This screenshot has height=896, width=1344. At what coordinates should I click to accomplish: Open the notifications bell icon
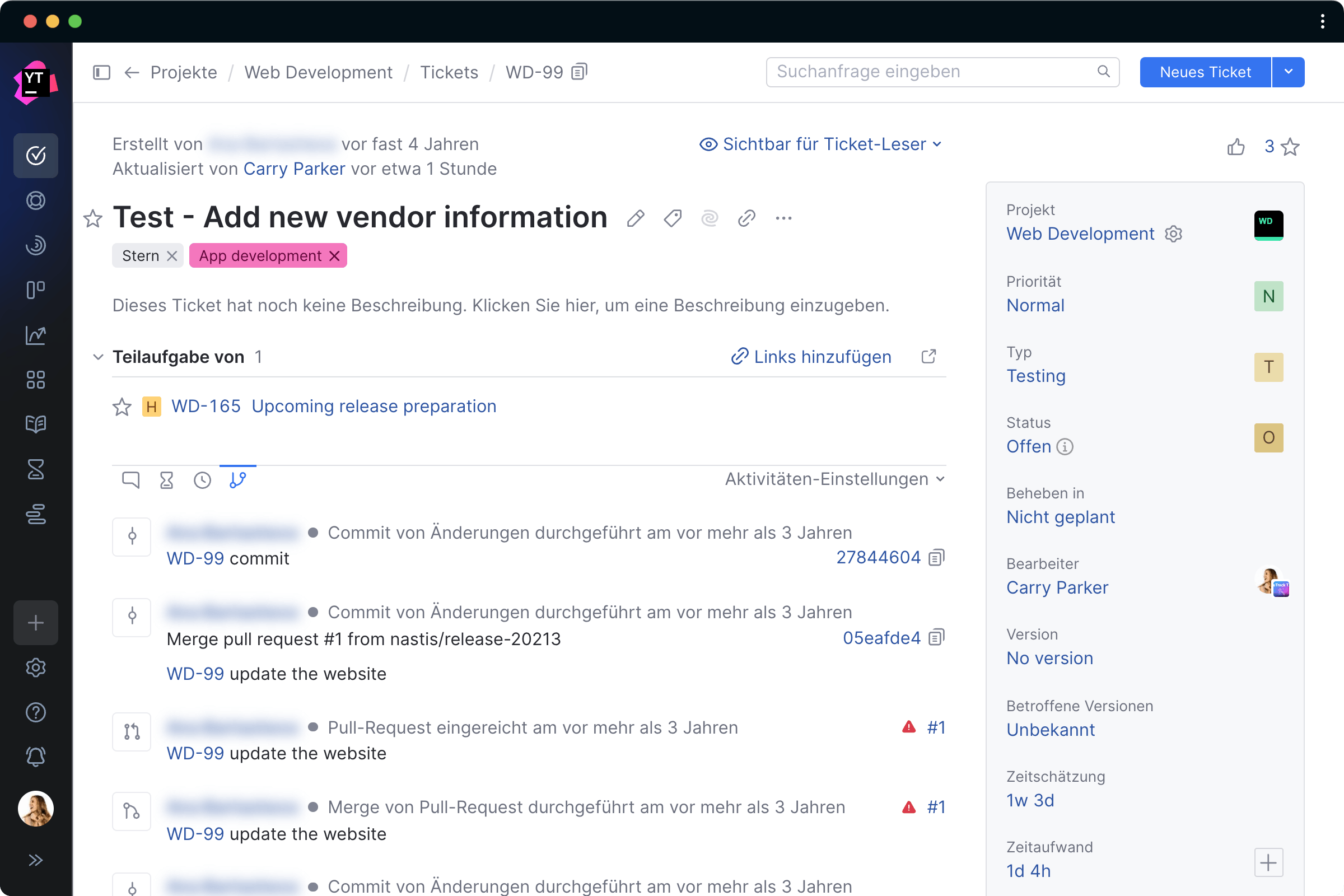tap(35, 757)
